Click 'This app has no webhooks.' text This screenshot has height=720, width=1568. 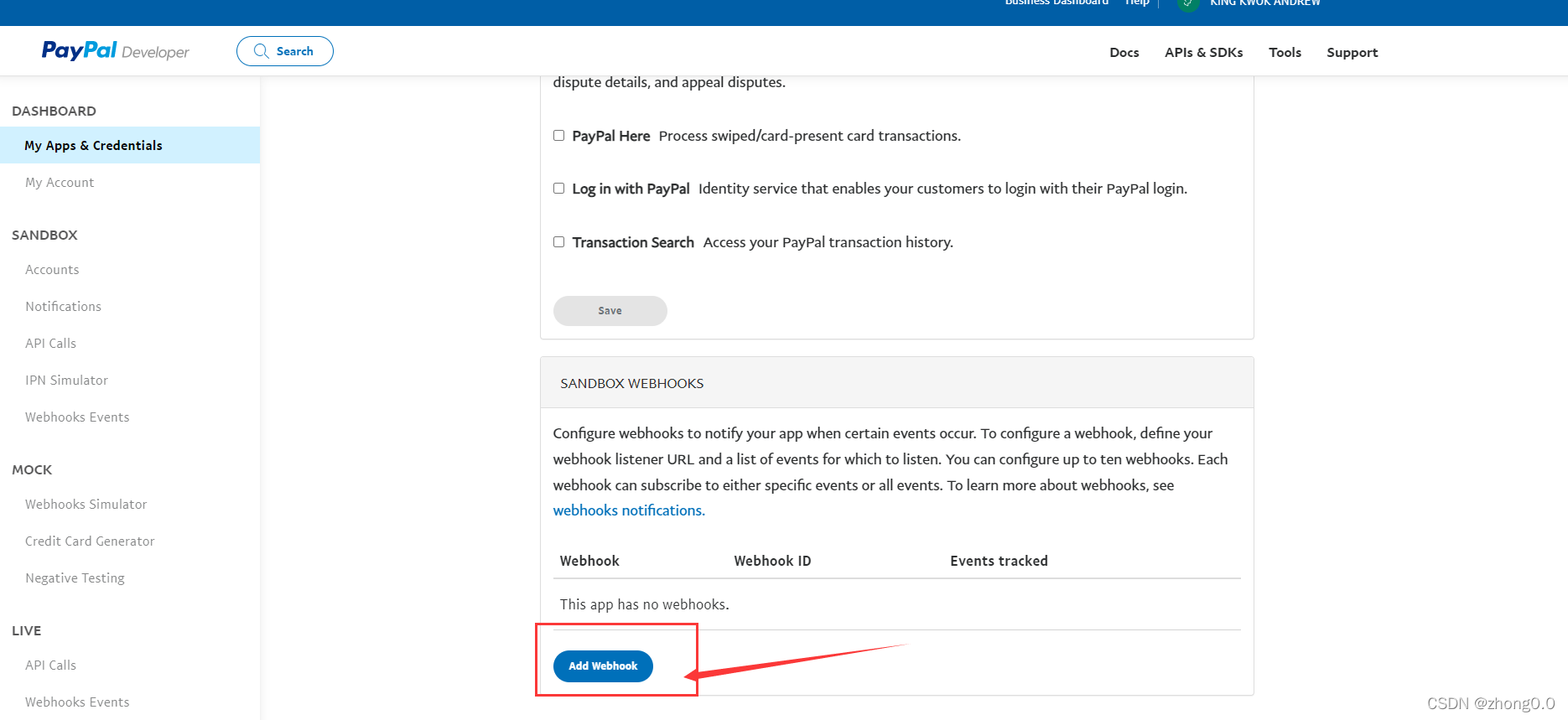point(644,604)
